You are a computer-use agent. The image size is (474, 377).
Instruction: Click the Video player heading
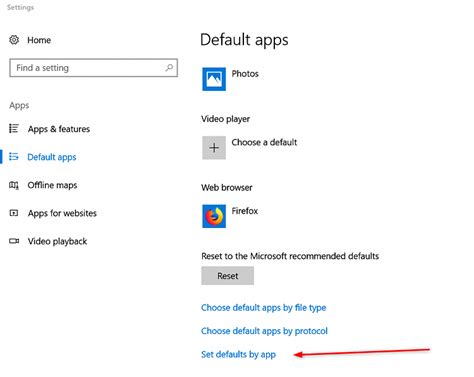[225, 119]
